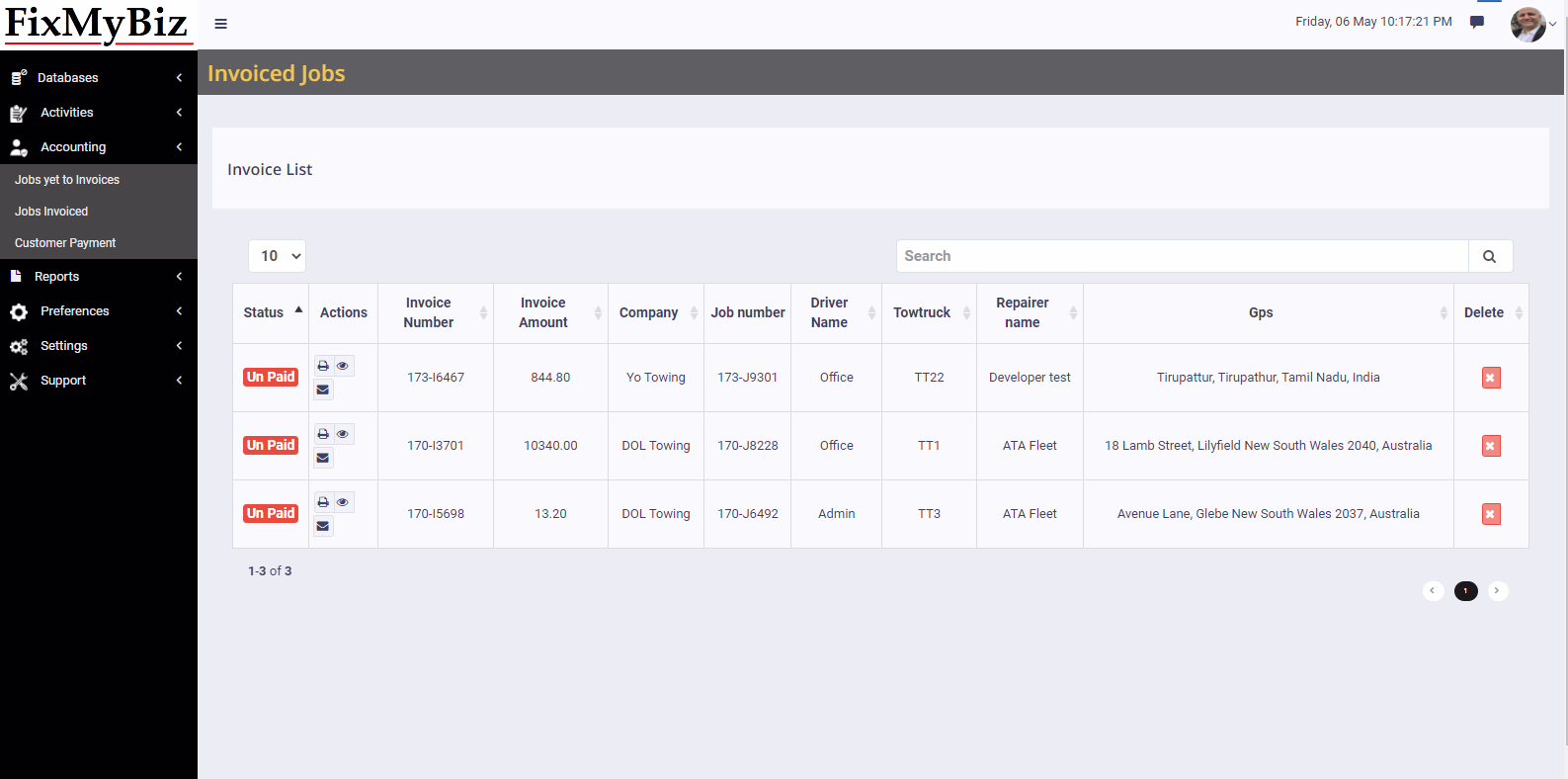The height and width of the screenshot is (779, 1568).
Task: Delete the Yo Towing invoice row
Action: (1491, 378)
